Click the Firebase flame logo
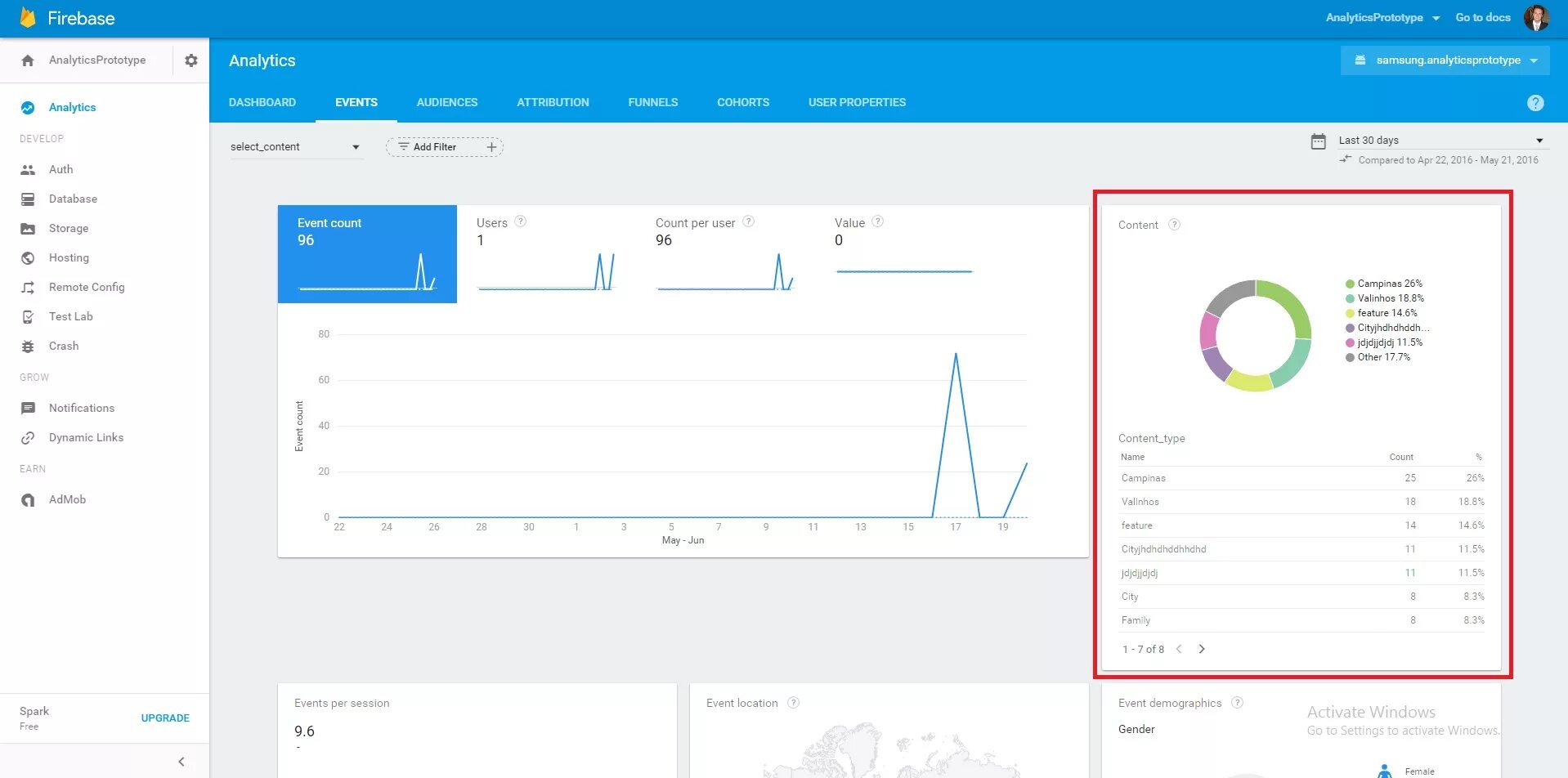The height and width of the screenshot is (778, 1568). [28, 18]
